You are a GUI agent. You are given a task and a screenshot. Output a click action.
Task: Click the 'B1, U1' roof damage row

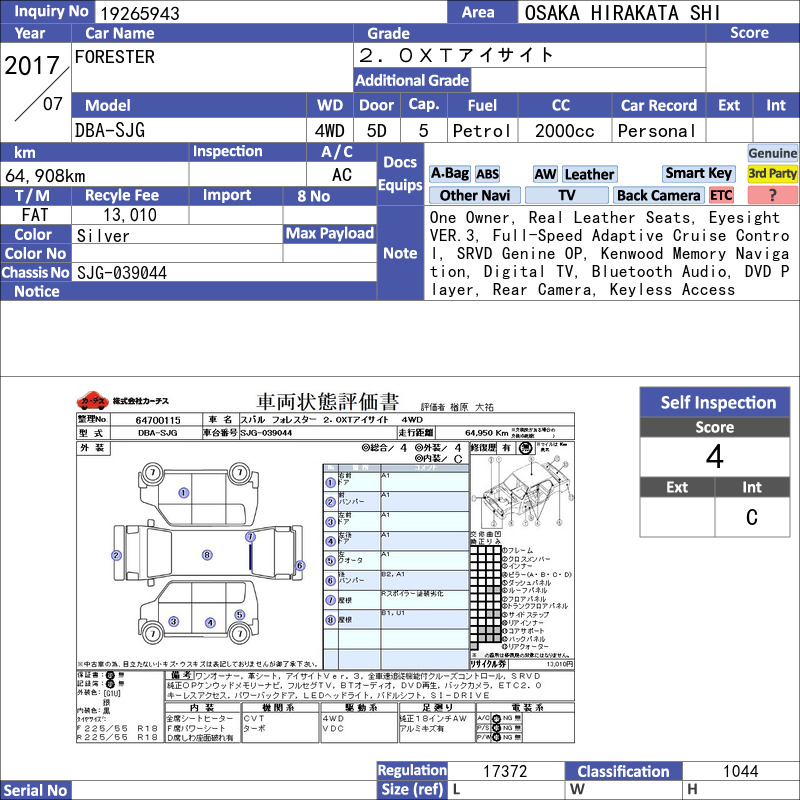pyautogui.click(x=396, y=619)
